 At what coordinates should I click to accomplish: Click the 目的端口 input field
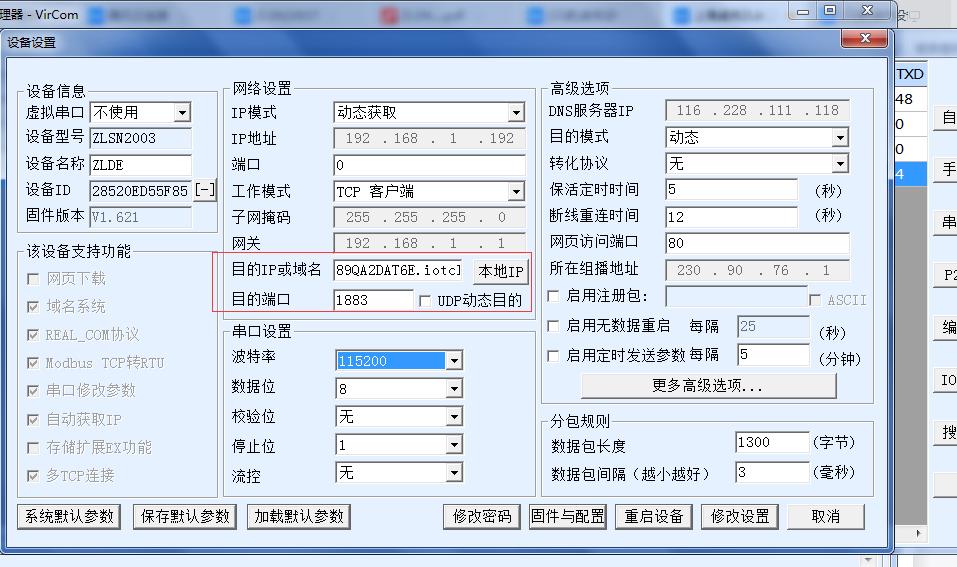(373, 300)
